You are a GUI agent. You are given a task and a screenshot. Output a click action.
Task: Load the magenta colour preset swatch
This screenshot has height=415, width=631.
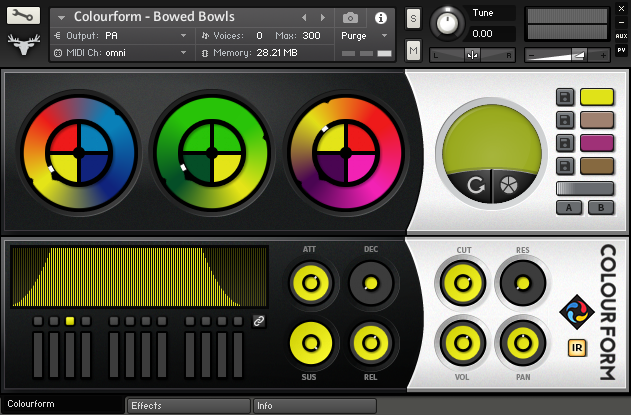click(597, 143)
